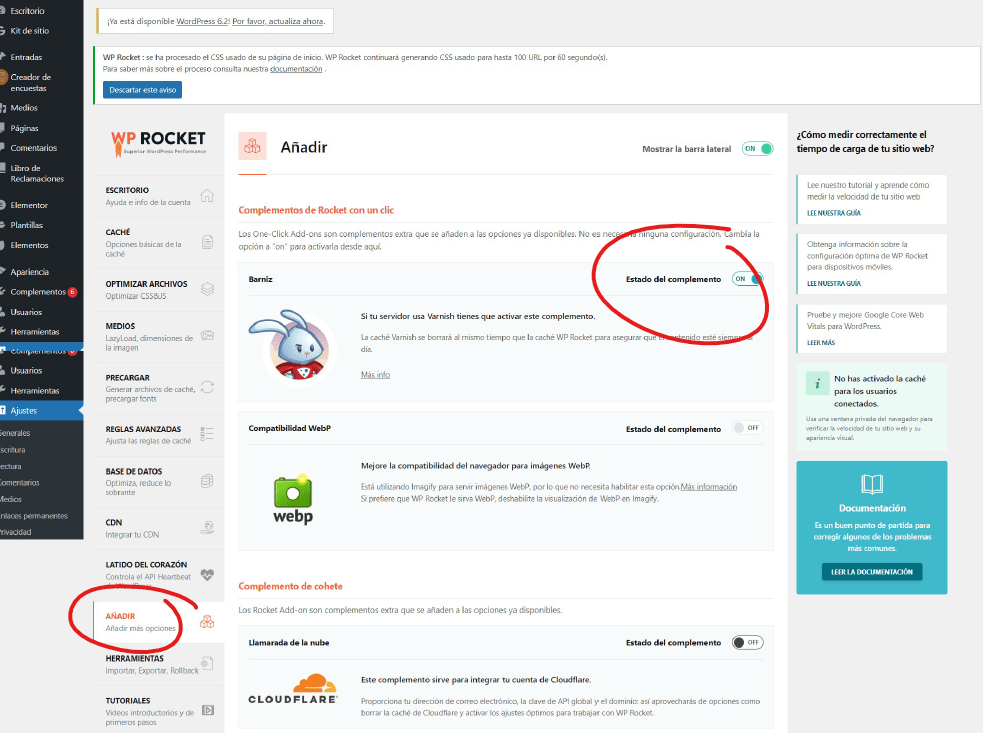Click the Barniz add-on title
This screenshot has width=983, height=733.
[260, 279]
